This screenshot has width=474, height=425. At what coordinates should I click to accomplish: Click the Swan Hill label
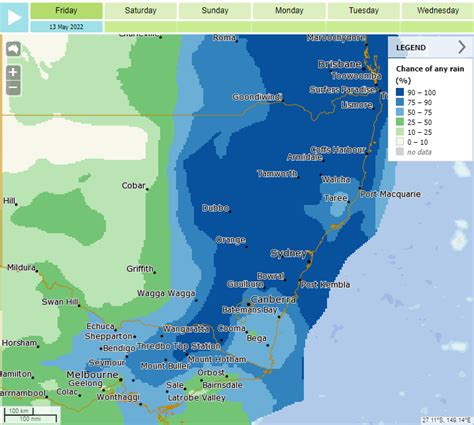(60, 302)
